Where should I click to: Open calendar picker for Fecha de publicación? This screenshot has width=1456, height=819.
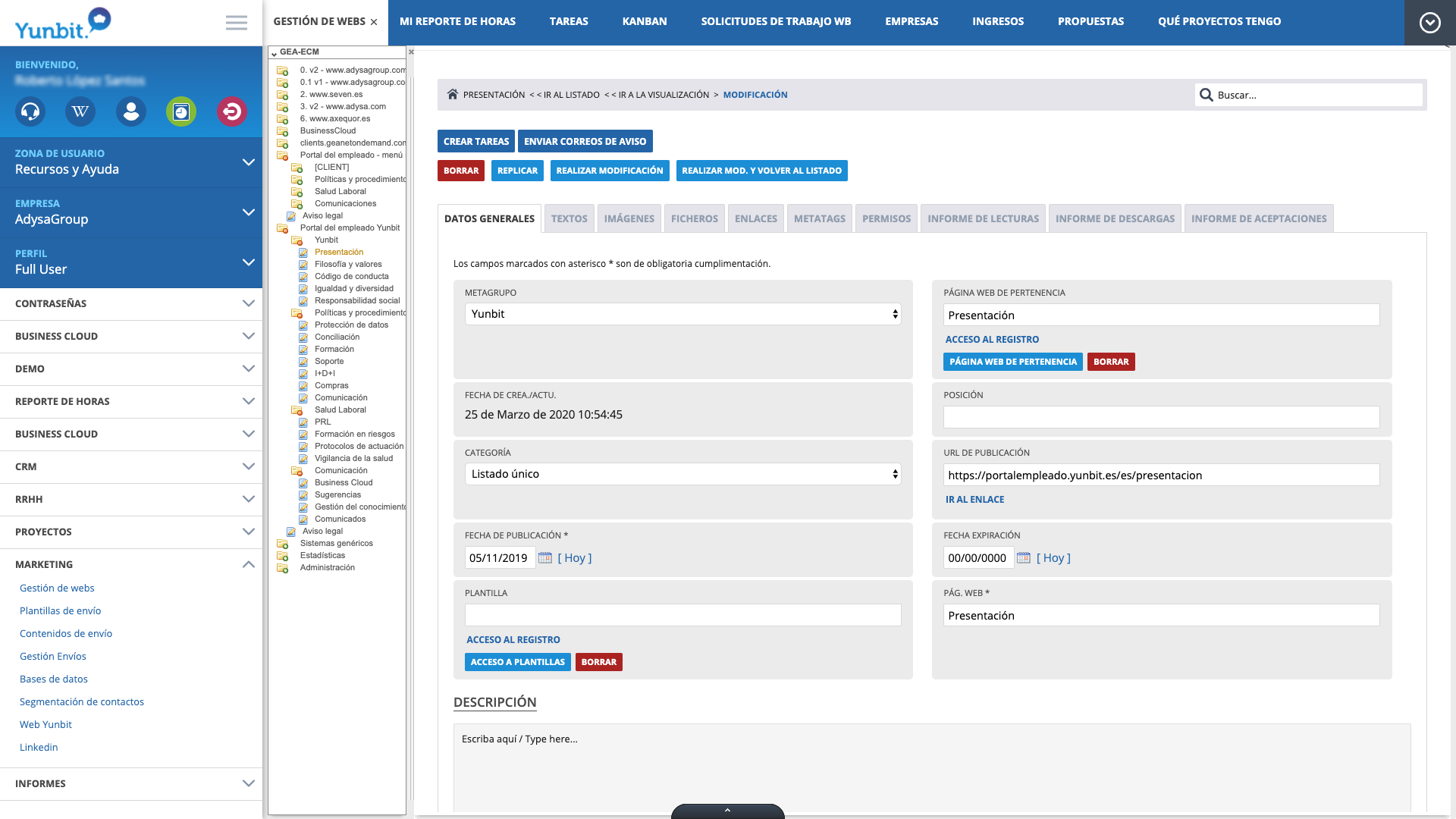point(545,558)
